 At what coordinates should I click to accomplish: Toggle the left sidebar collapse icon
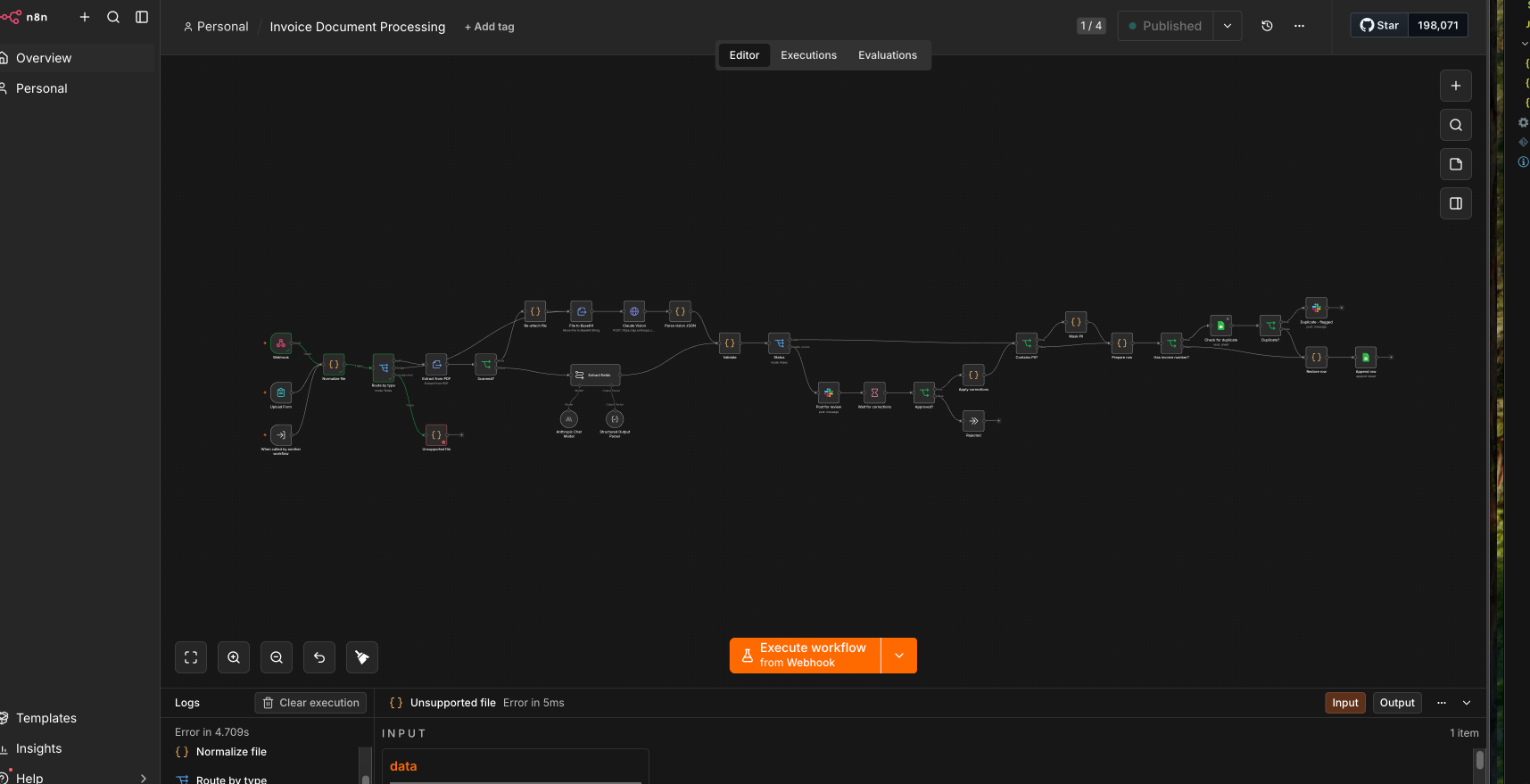tap(142, 17)
